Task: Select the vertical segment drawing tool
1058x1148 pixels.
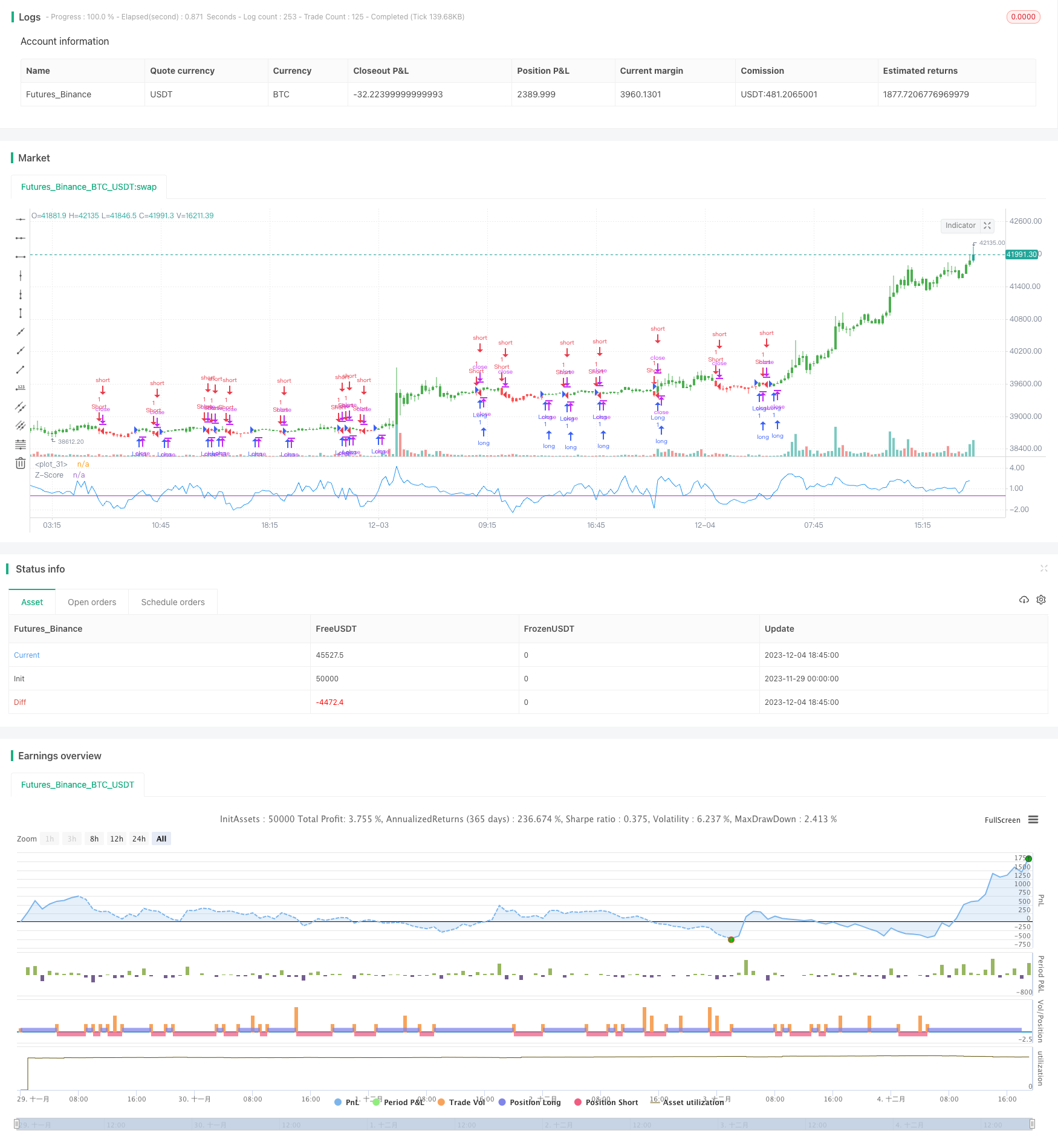Action: click(21, 313)
